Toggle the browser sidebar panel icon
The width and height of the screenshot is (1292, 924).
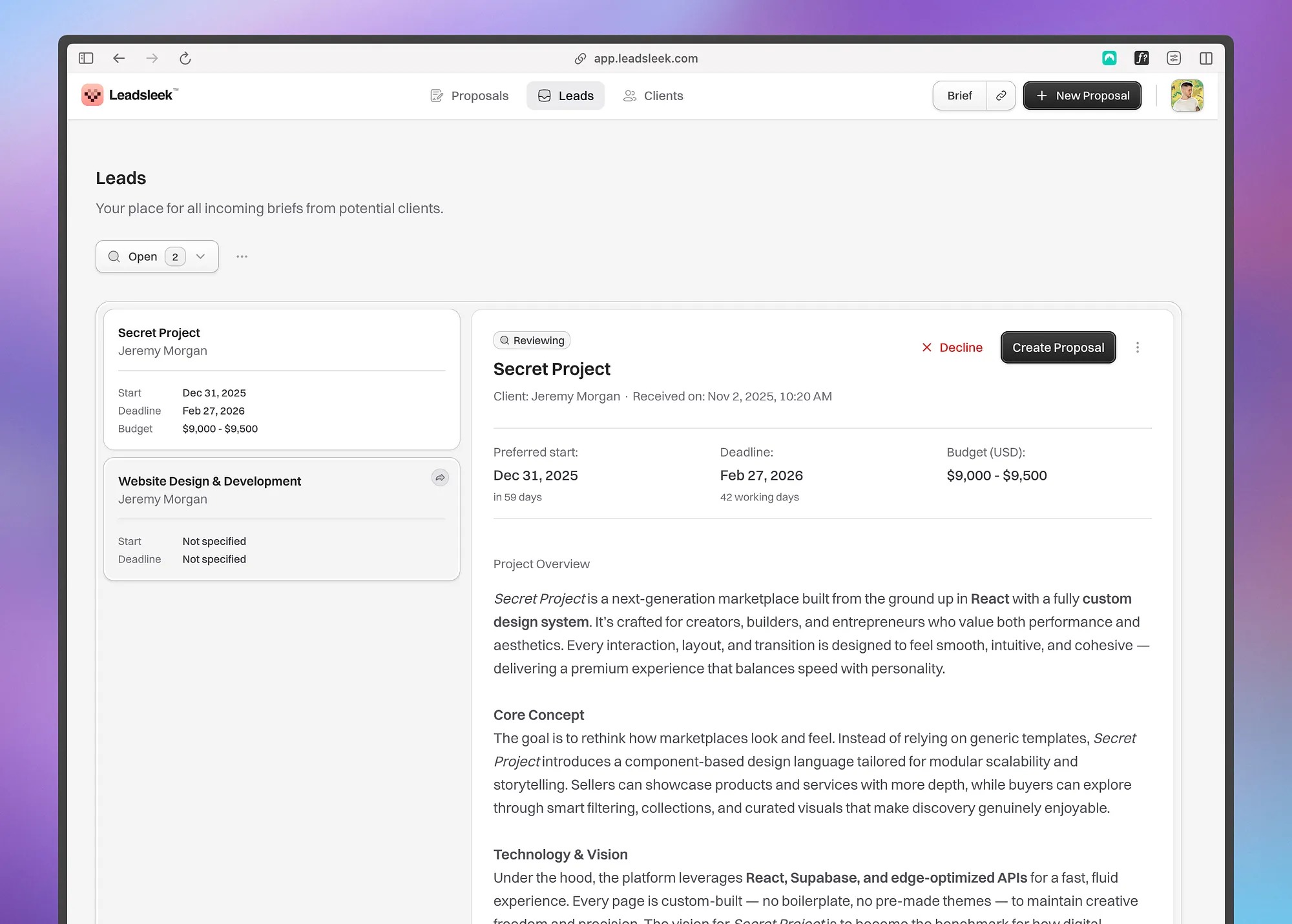(86, 58)
